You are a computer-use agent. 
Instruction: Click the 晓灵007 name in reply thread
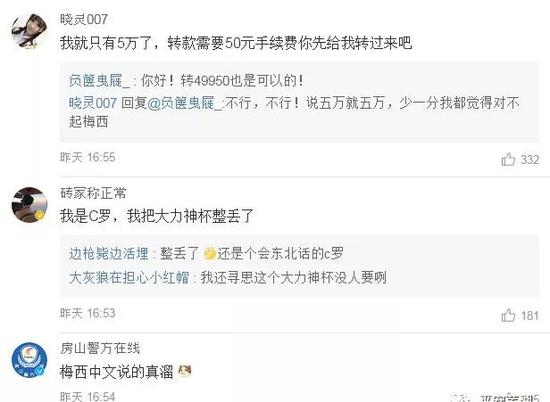pyautogui.click(x=93, y=103)
